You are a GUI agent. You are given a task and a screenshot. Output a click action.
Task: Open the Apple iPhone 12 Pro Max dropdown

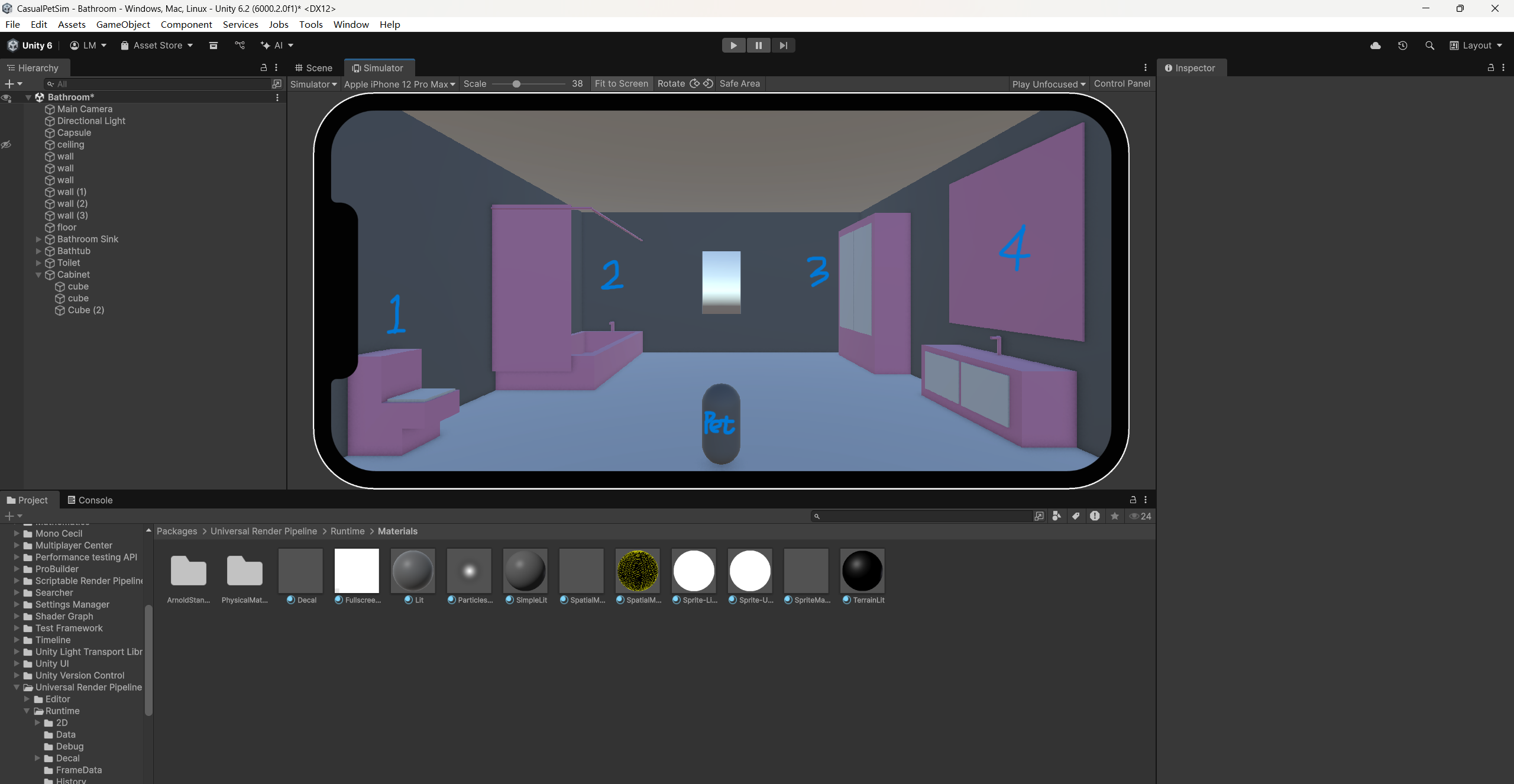tap(400, 84)
